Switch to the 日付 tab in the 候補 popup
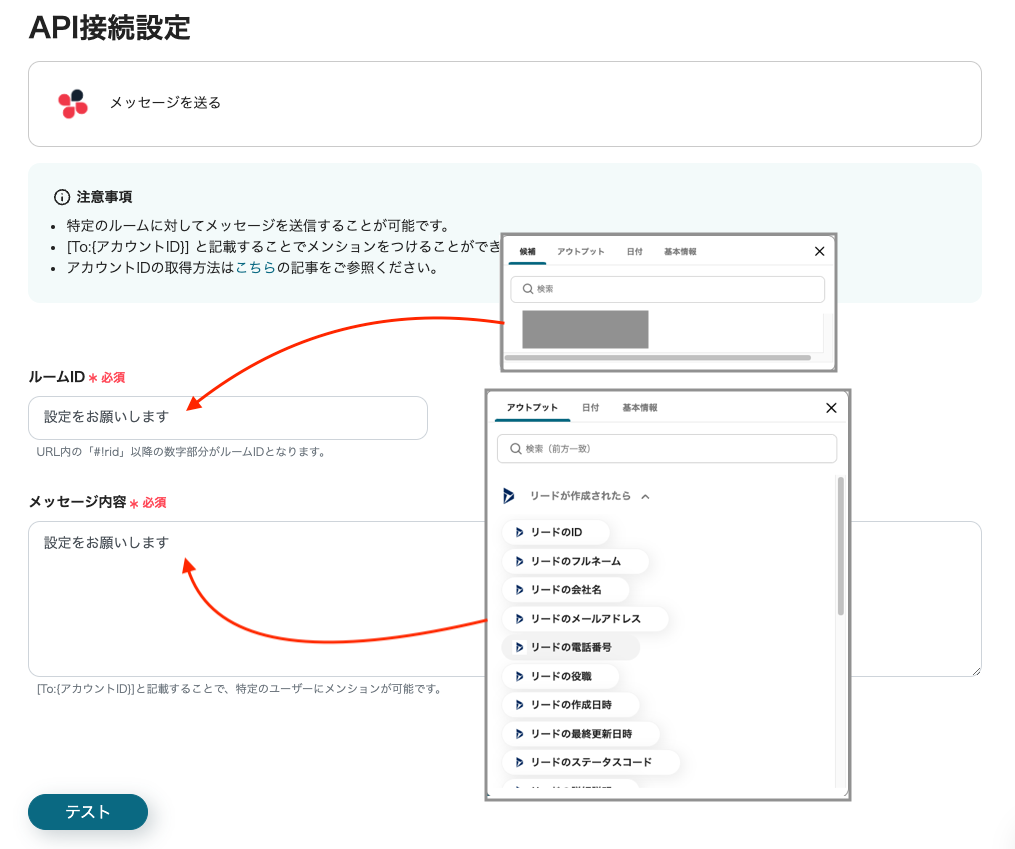1015x849 pixels. 634,252
